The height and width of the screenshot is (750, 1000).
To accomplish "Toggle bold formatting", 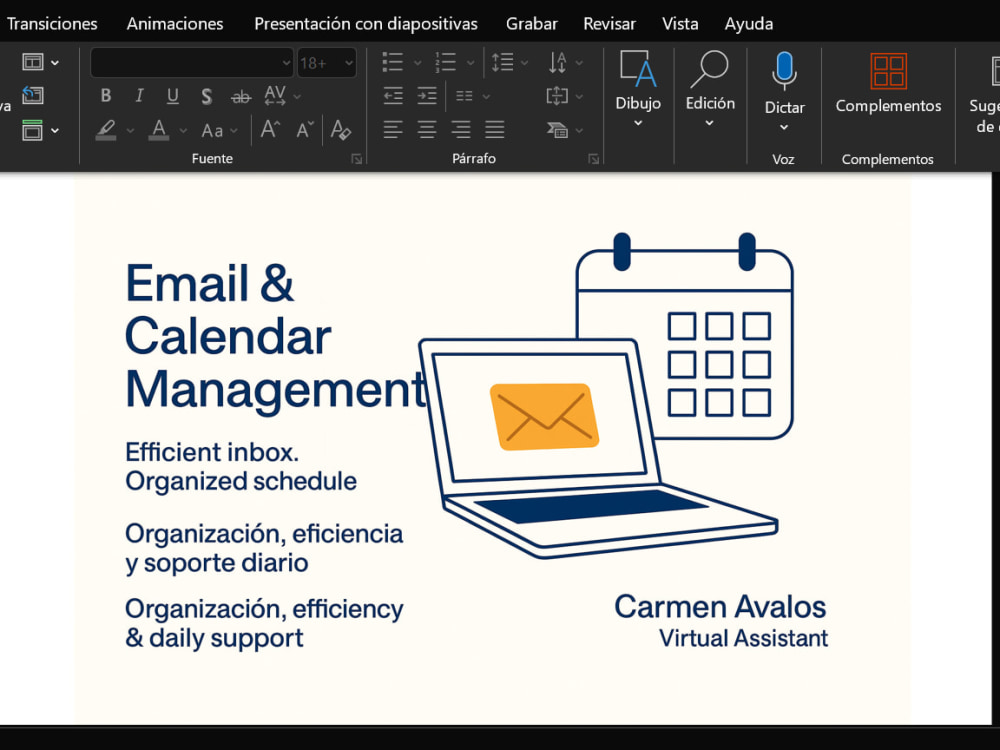I will 106,96.
